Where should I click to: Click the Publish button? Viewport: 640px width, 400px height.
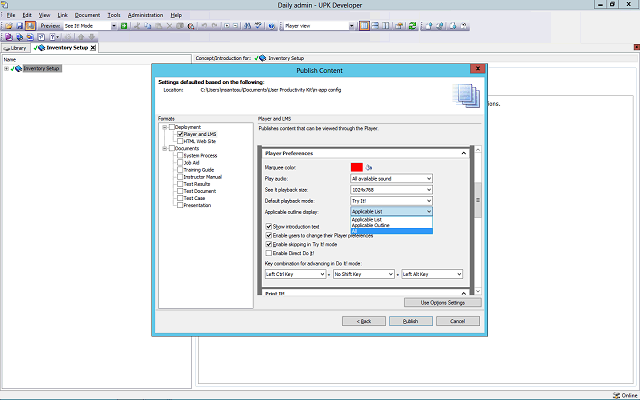[411, 321]
